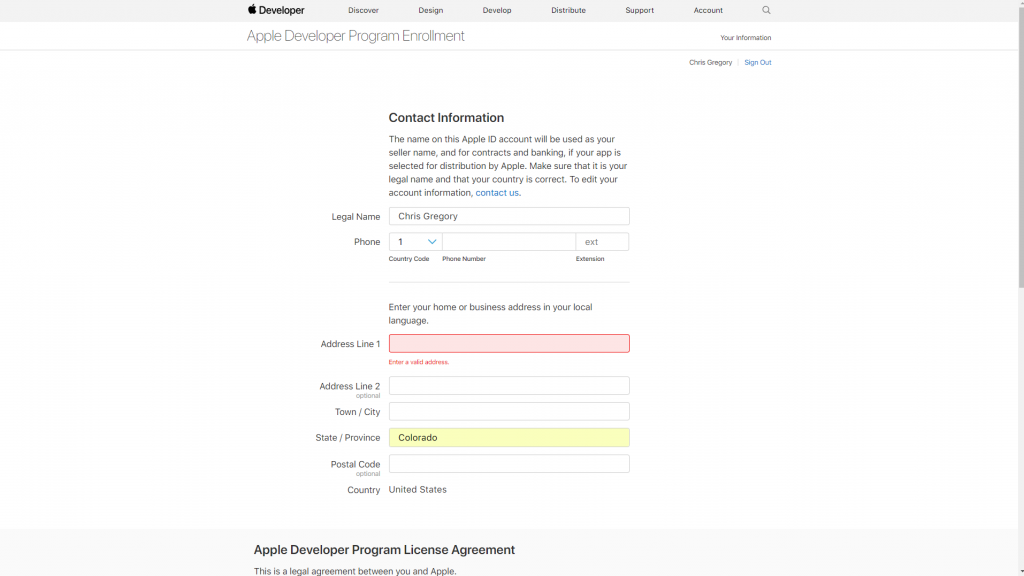The image size is (1024, 576).
Task: Follow the contact us link
Action: (x=497, y=193)
